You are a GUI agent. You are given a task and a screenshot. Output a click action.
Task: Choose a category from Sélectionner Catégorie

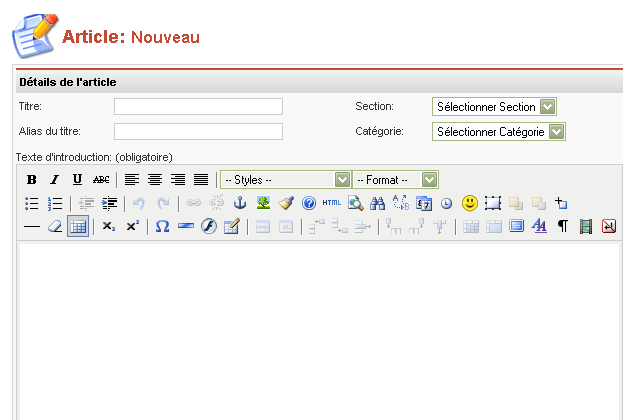499,131
